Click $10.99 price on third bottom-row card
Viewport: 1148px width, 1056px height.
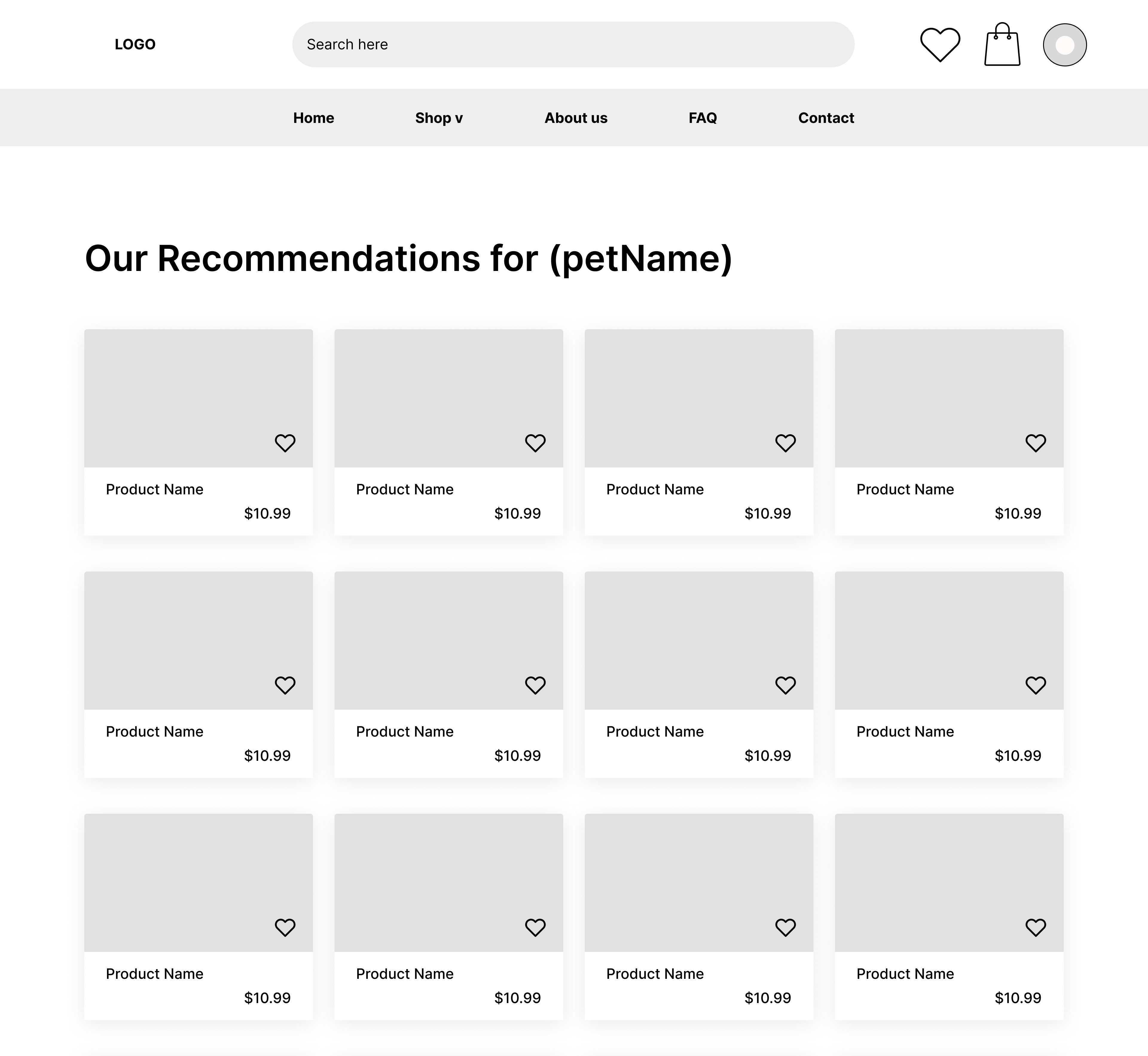tap(768, 998)
